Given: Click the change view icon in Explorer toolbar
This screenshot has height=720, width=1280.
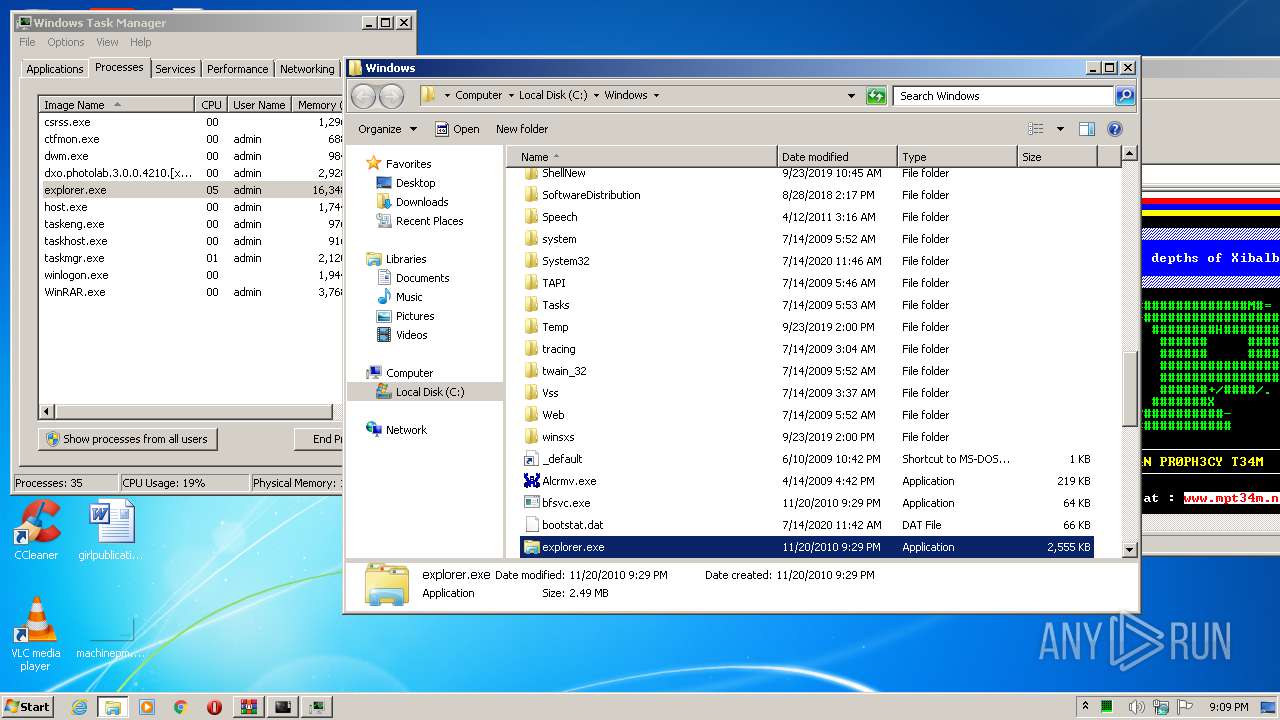Looking at the screenshot, I should [1036, 129].
